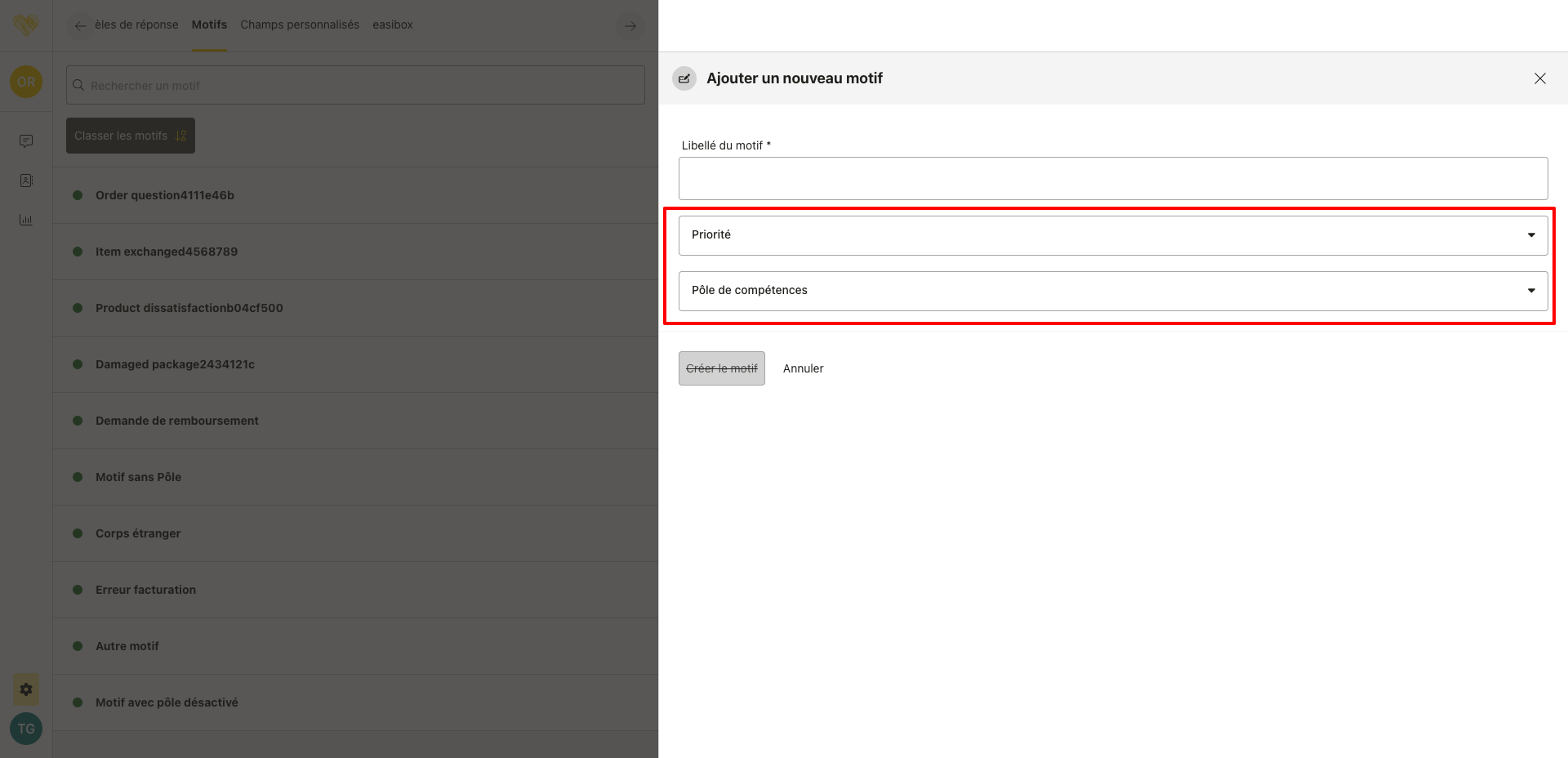
Task: Close the Ajouter un nouveau motif panel
Action: pyautogui.click(x=1539, y=78)
